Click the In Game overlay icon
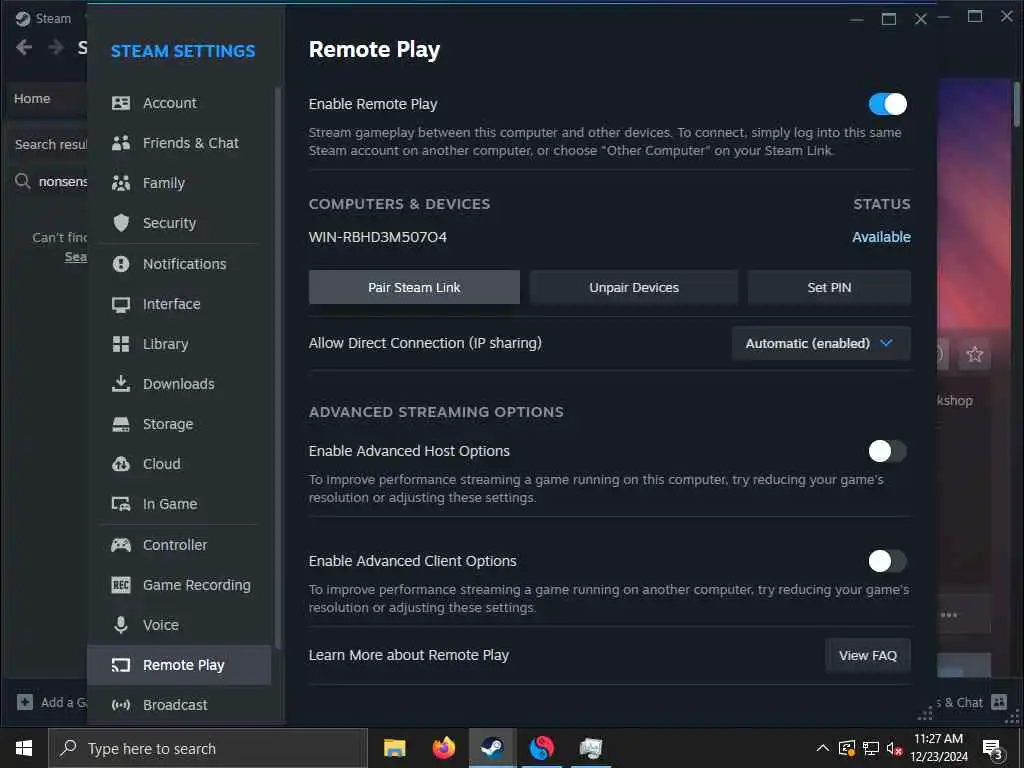Viewport: 1024px width, 768px height. point(121,504)
